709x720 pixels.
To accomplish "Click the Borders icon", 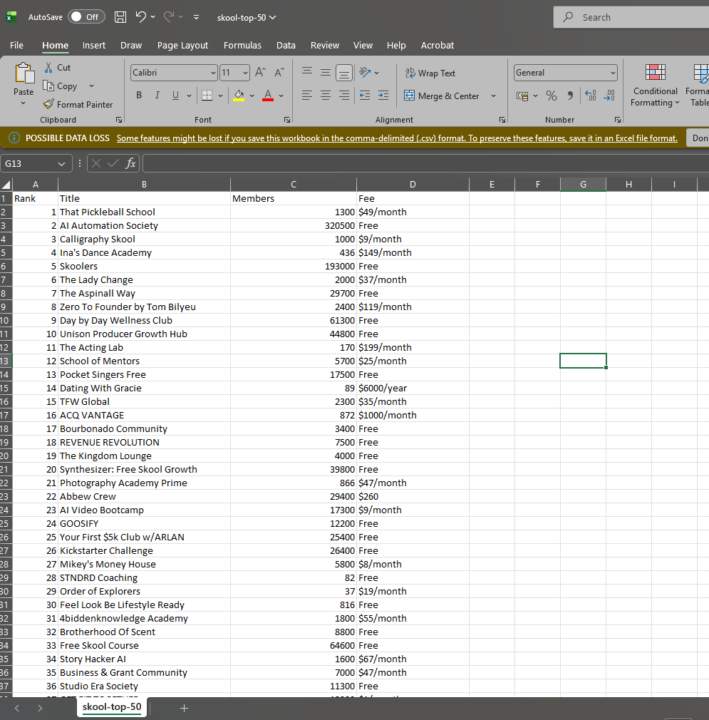I will tap(207, 96).
